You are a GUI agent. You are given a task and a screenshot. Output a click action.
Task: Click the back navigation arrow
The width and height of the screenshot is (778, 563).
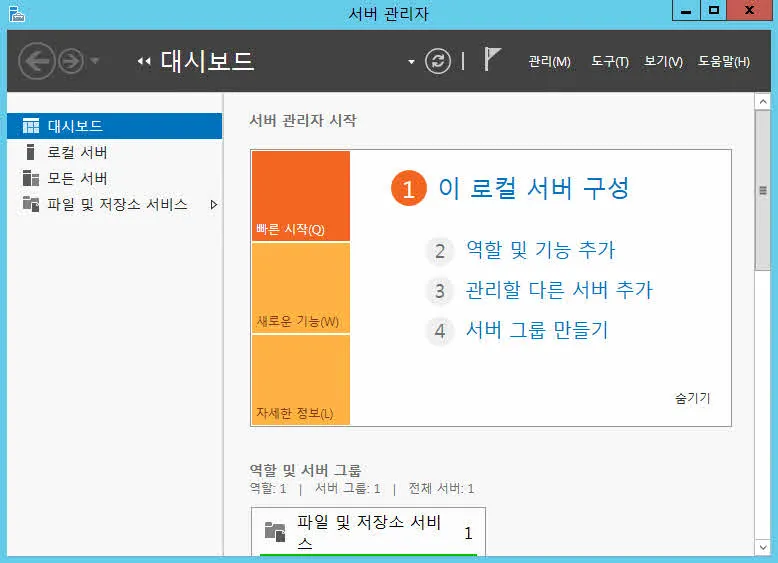36,61
